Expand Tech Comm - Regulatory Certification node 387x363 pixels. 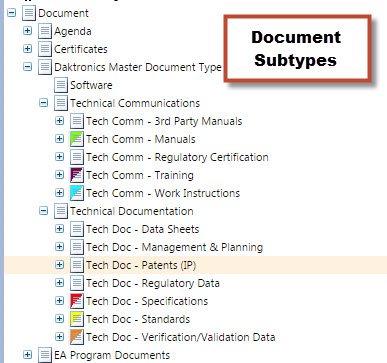[x=60, y=157]
